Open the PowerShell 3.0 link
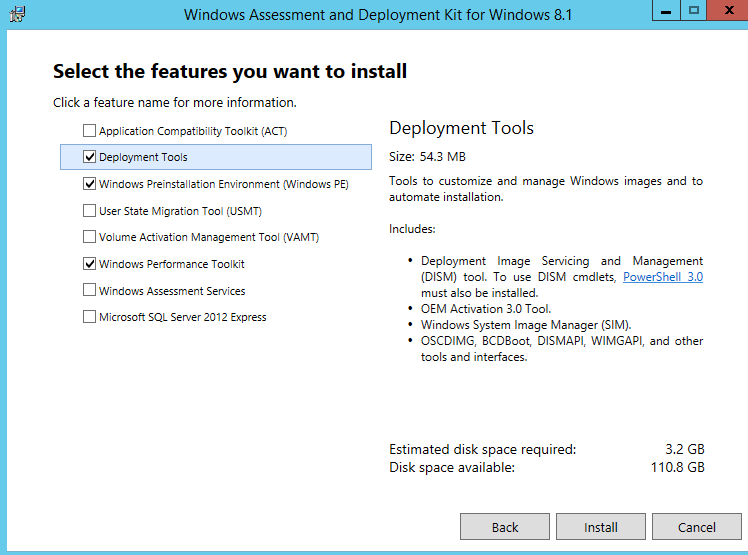The width and height of the screenshot is (748, 555). tap(662, 277)
